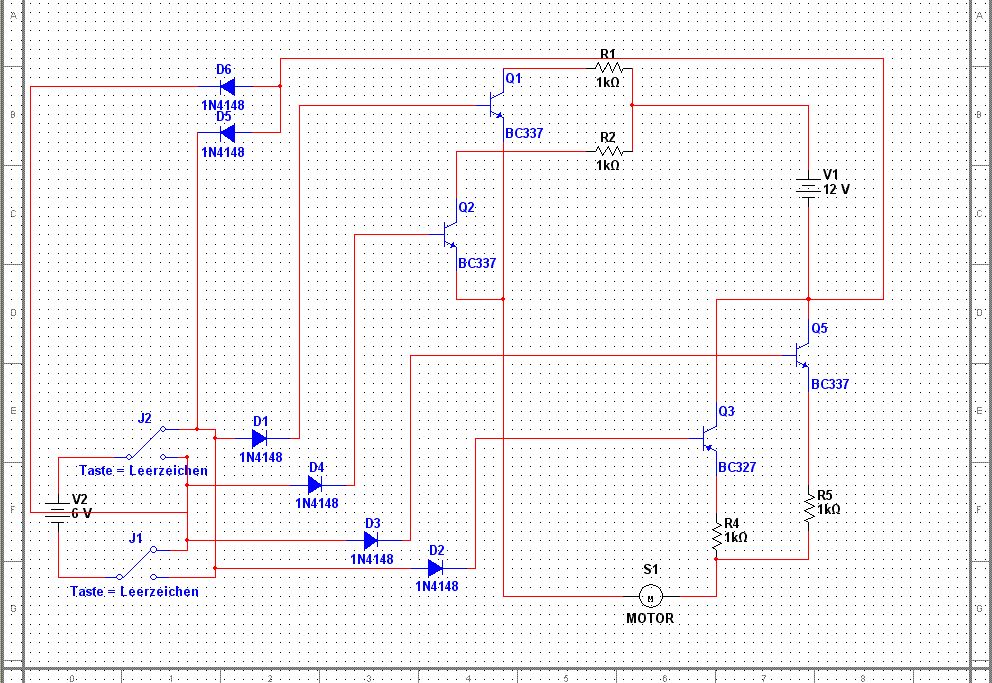Screen dimensions: 992x683
Task: Select the Q3 BC327 transistor symbol
Action: (x=710, y=438)
